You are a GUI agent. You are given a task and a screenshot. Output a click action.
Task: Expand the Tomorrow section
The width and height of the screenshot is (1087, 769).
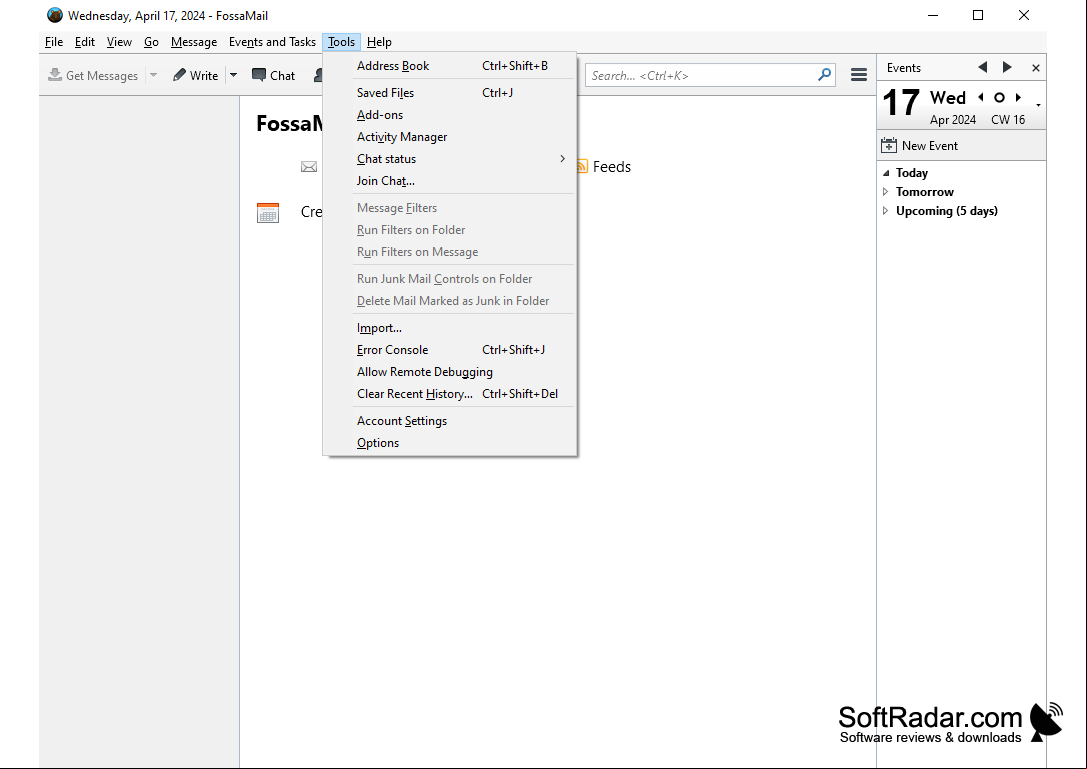click(x=886, y=191)
